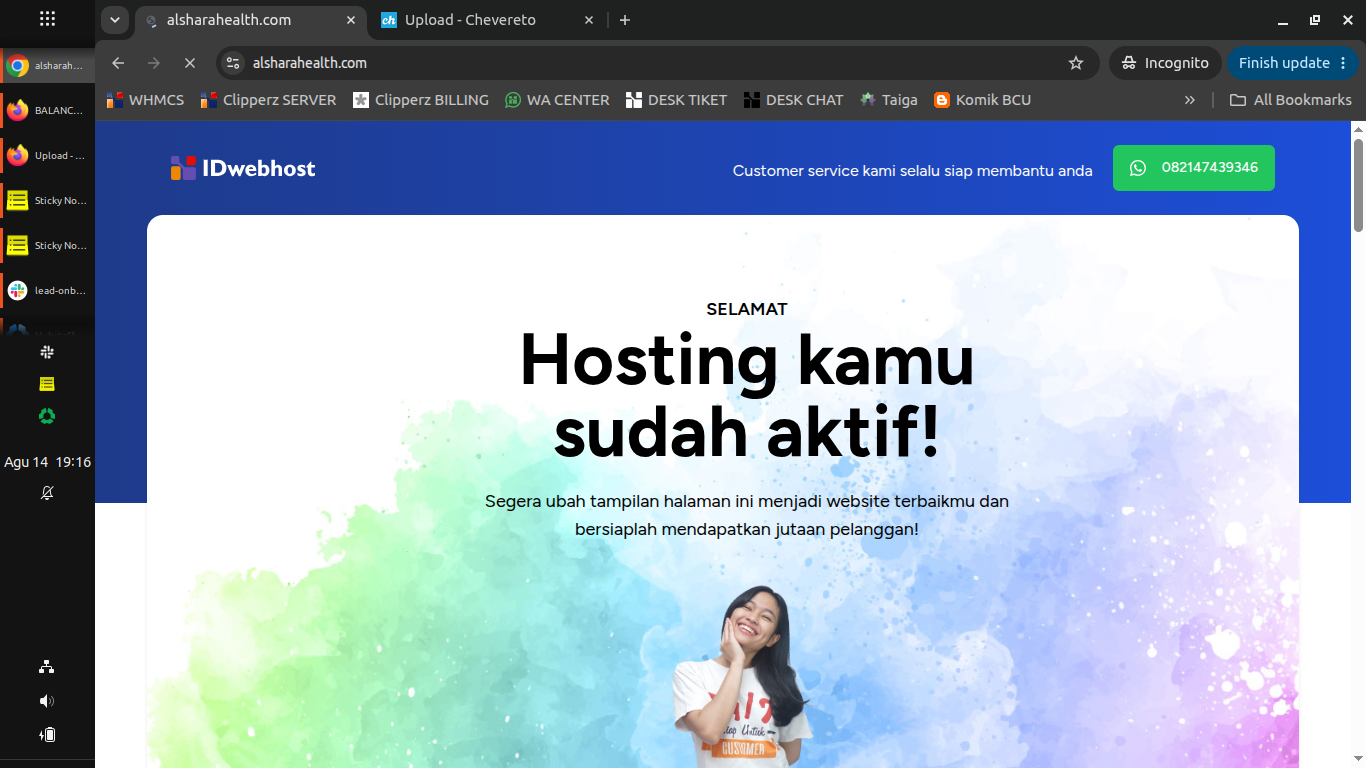This screenshot has width=1366, height=768.
Task: Open a new tab with plus button
Action: [x=625, y=20]
